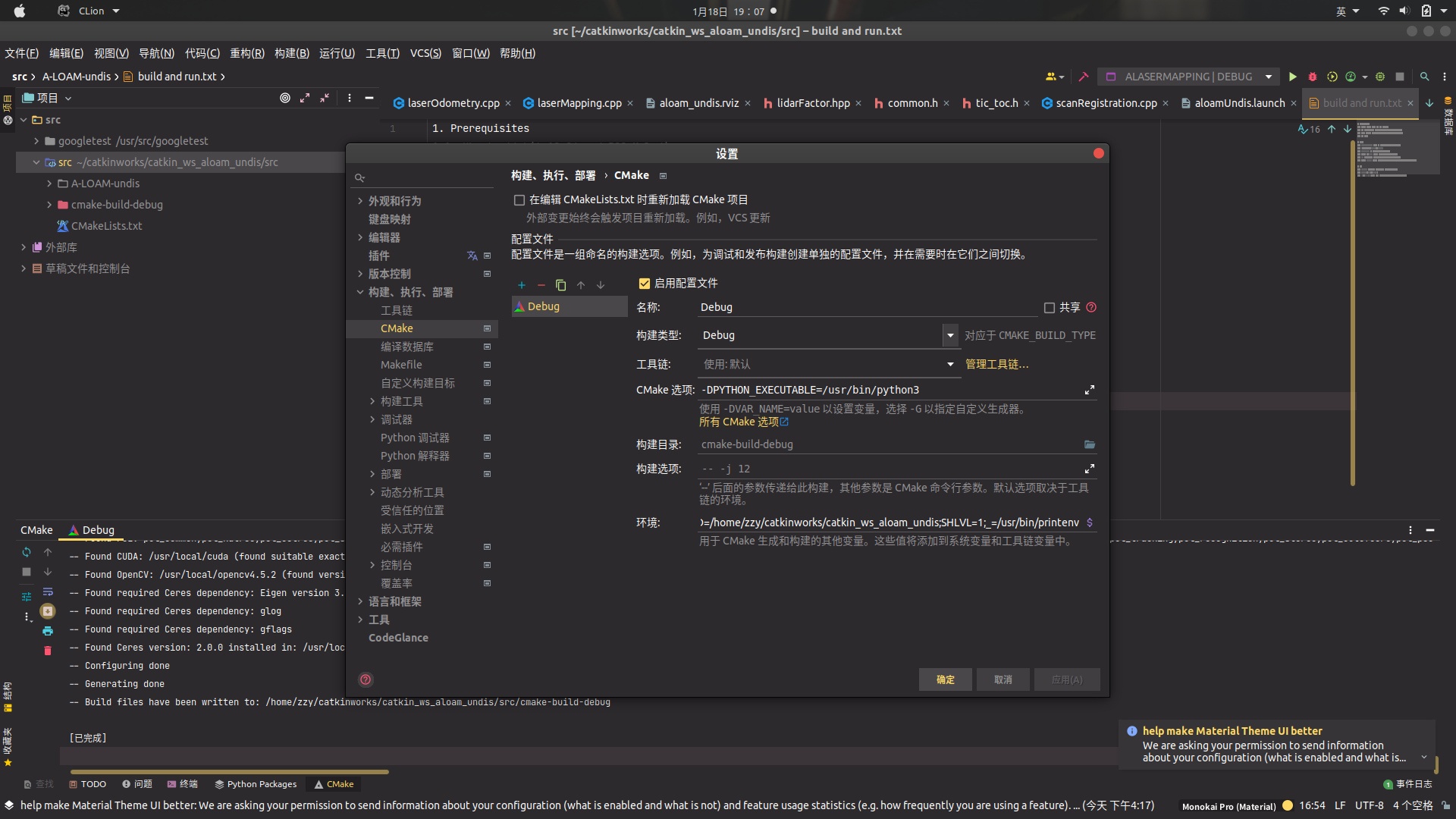1456x819 pixels.
Task: Open the File (文件) menu
Action: click(21, 53)
